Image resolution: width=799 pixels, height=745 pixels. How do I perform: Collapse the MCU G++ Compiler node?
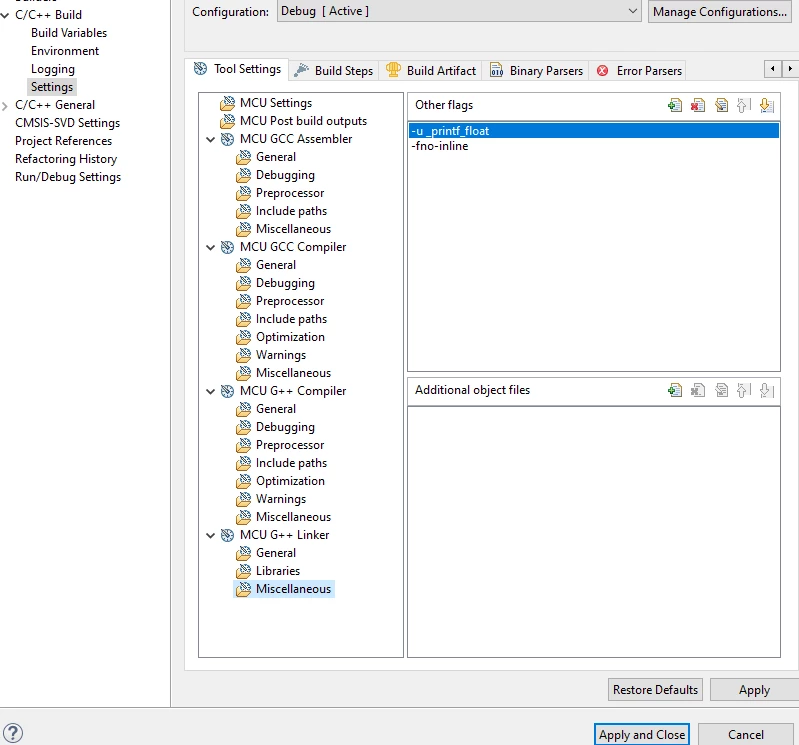(210, 391)
